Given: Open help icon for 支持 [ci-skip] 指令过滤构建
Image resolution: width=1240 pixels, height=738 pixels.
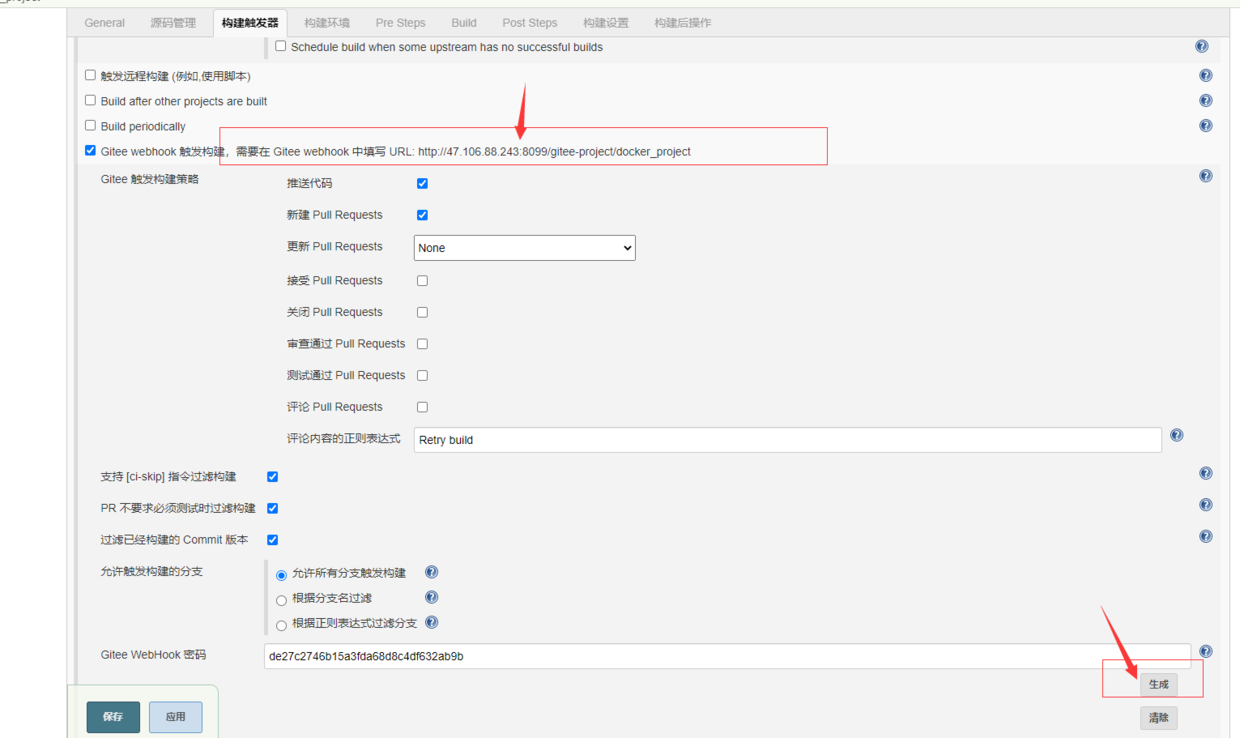Looking at the screenshot, I should coord(1206,473).
